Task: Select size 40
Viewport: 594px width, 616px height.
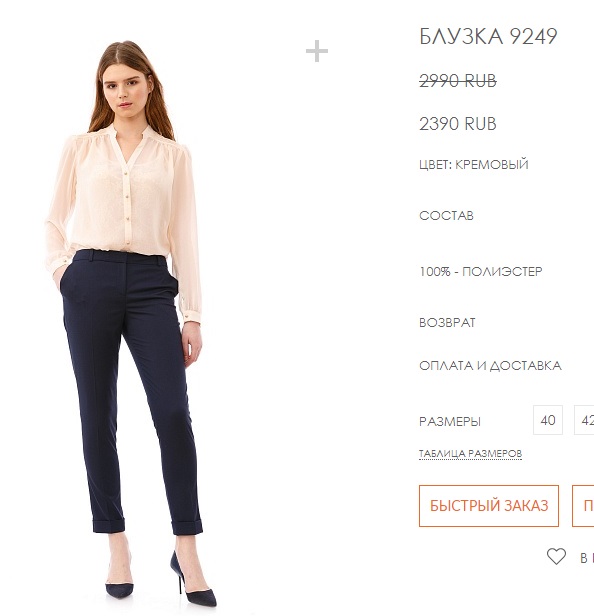Action: pyautogui.click(x=548, y=420)
